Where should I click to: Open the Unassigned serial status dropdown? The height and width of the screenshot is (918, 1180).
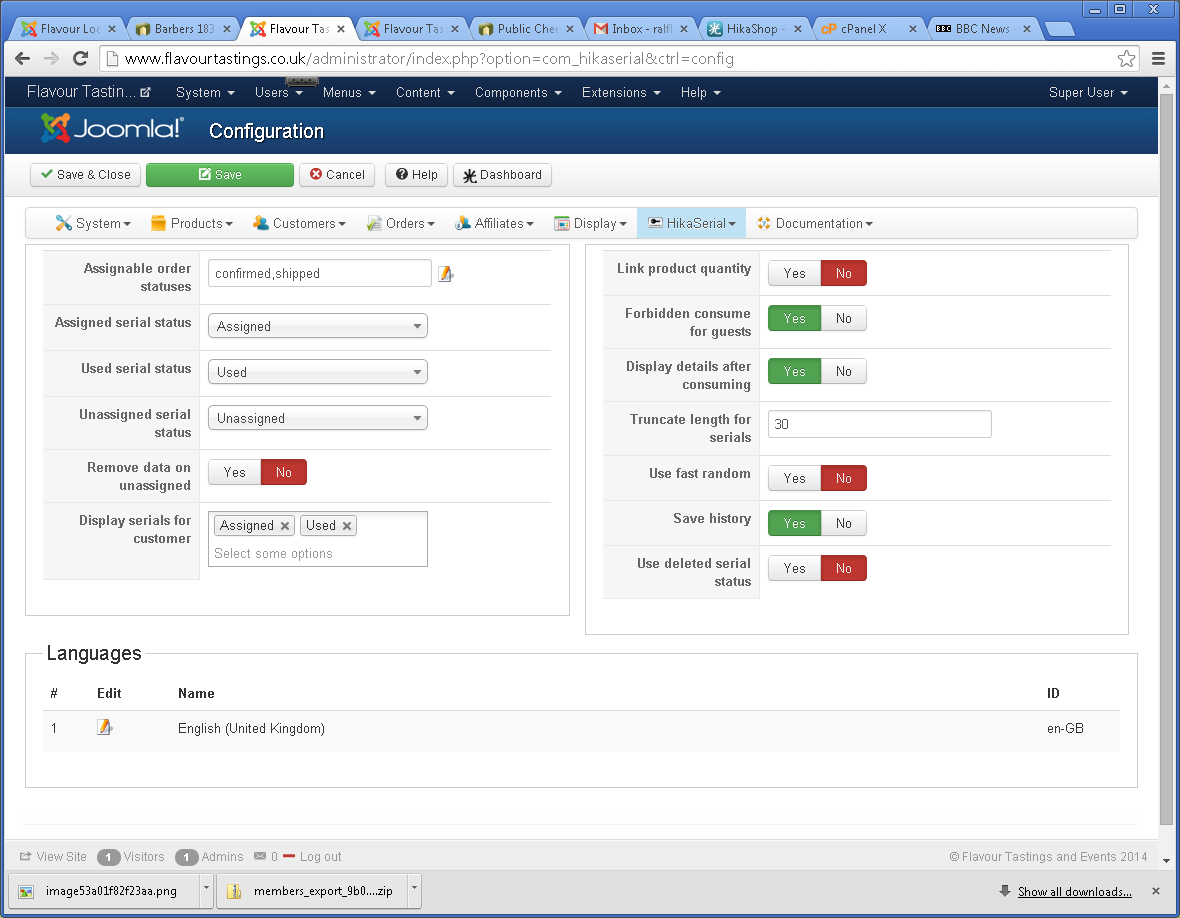pyautogui.click(x=318, y=418)
